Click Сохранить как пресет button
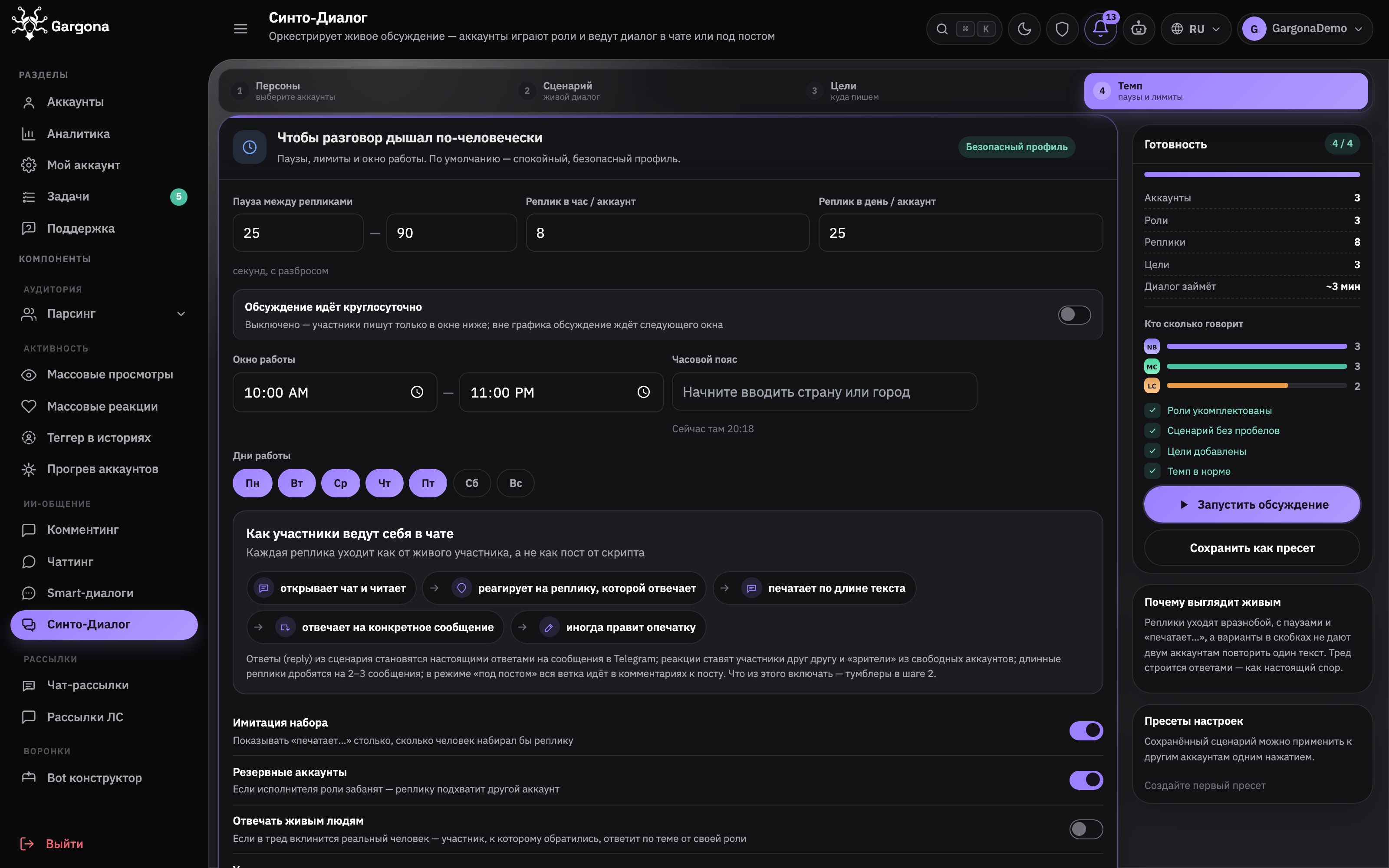This screenshot has height=868, width=1389. click(1252, 548)
